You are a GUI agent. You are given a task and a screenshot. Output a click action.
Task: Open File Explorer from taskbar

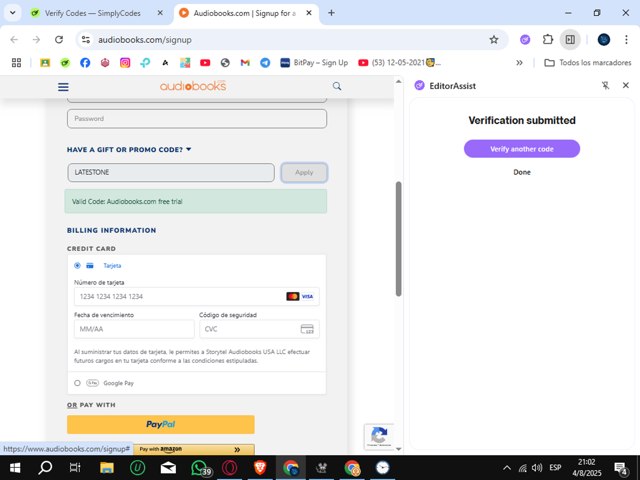107,468
